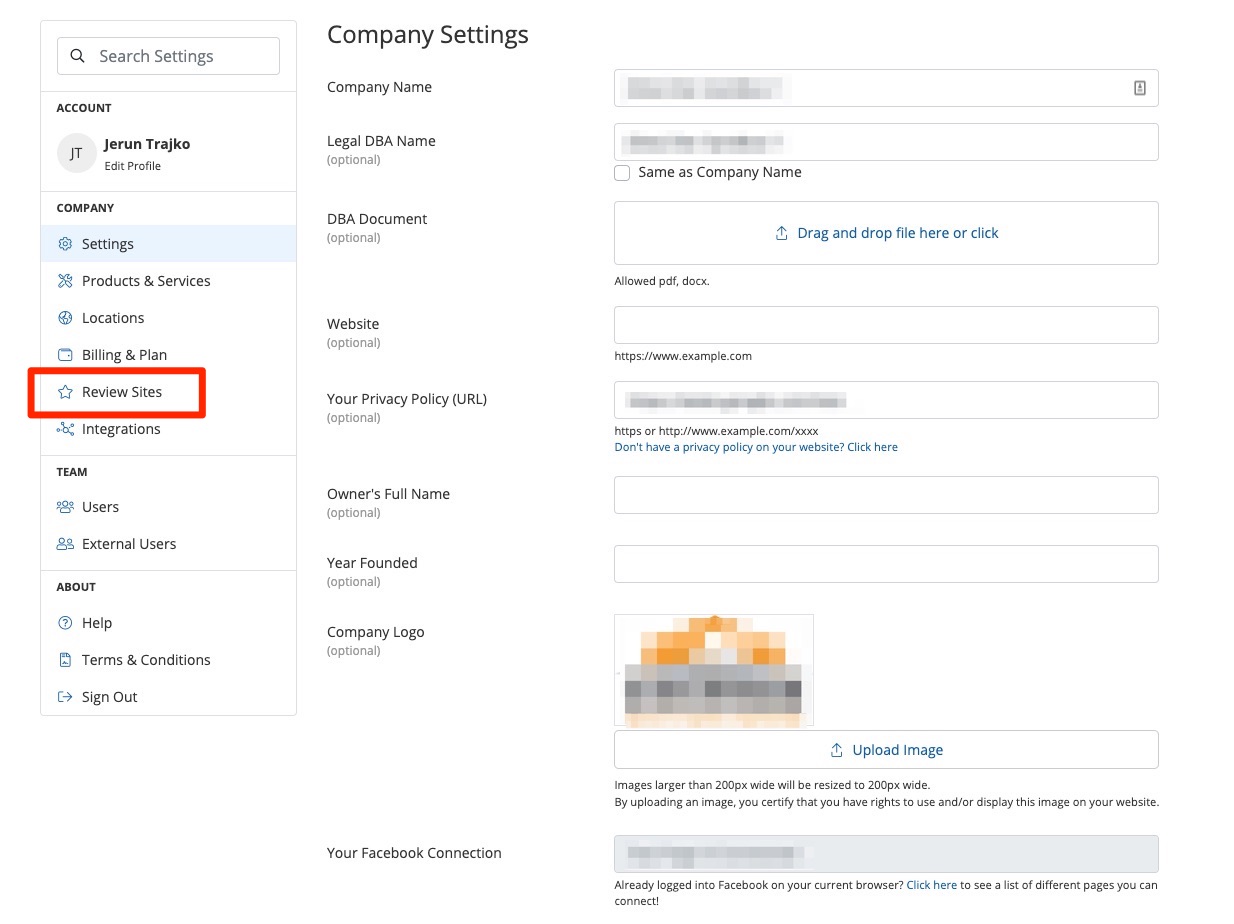1234x924 pixels.
Task: Click into the Website input field
Action: [x=886, y=325]
